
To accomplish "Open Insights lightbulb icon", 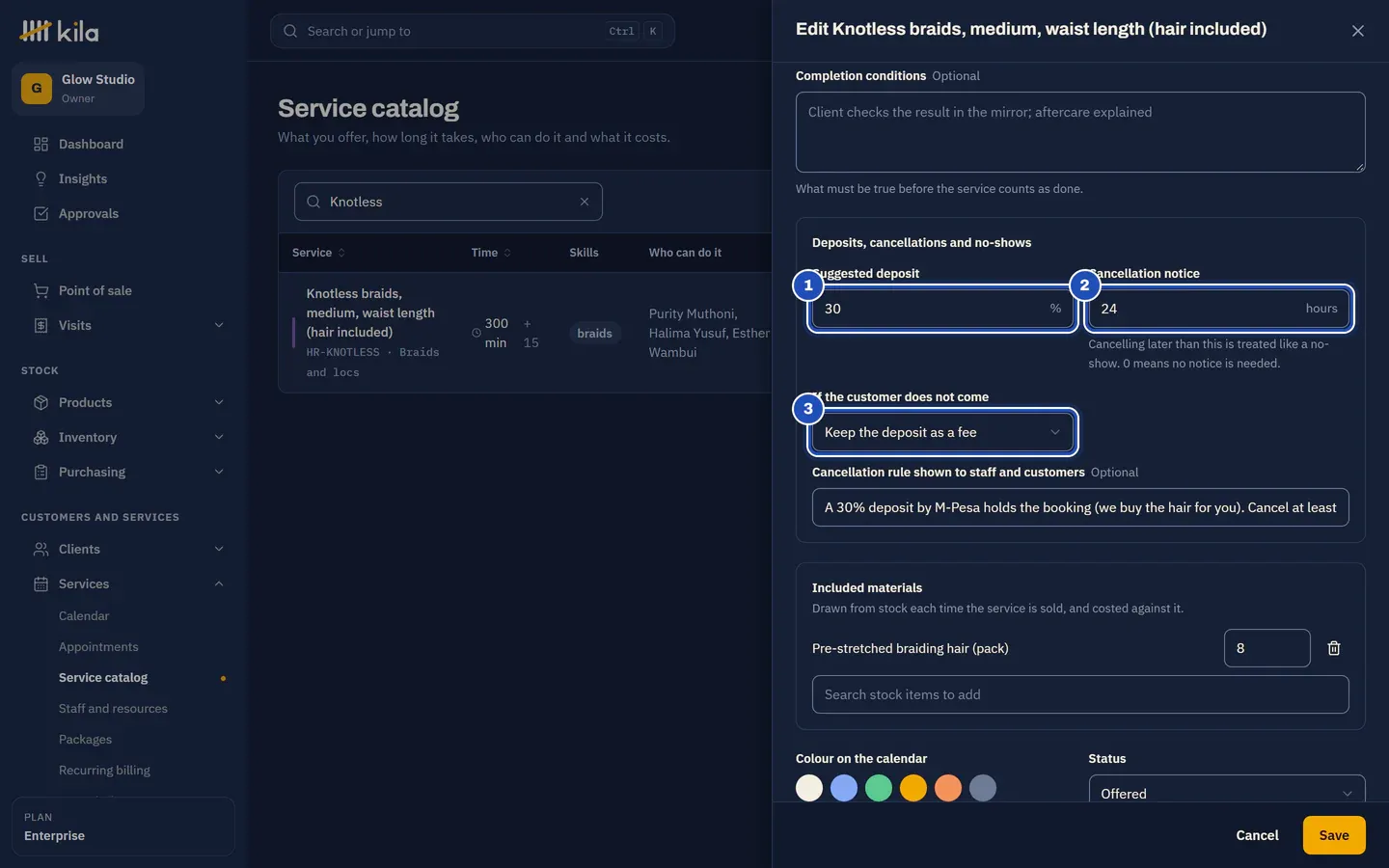I will pyautogui.click(x=41, y=179).
